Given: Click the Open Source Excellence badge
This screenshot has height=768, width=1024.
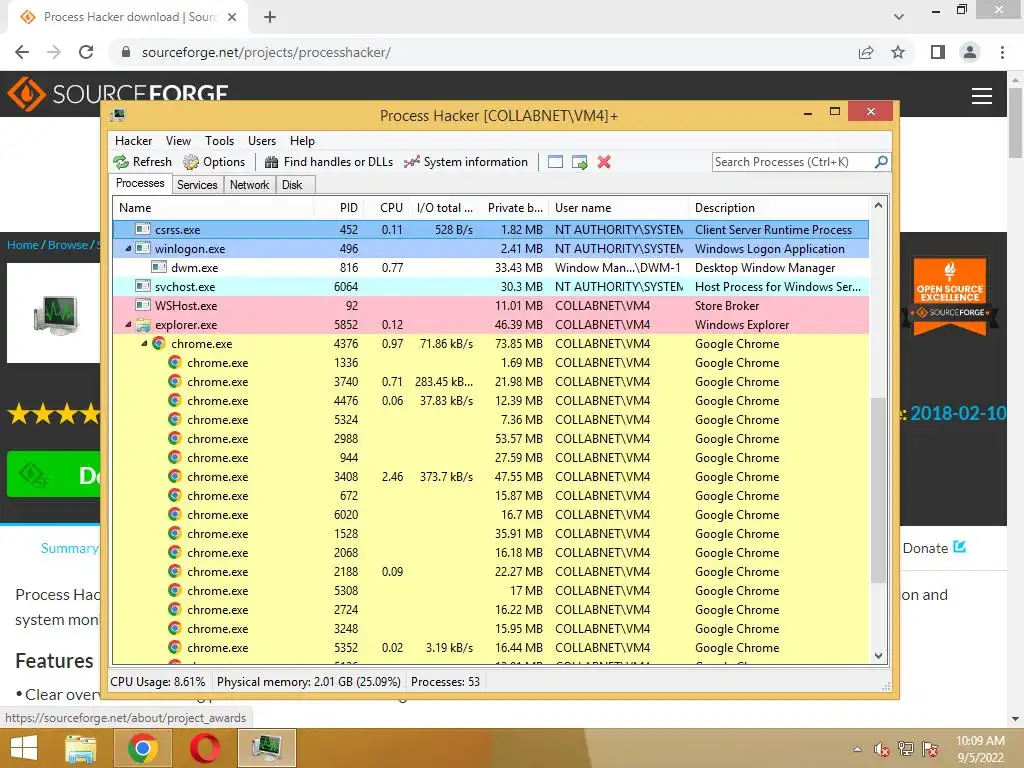Looking at the screenshot, I should (950, 296).
